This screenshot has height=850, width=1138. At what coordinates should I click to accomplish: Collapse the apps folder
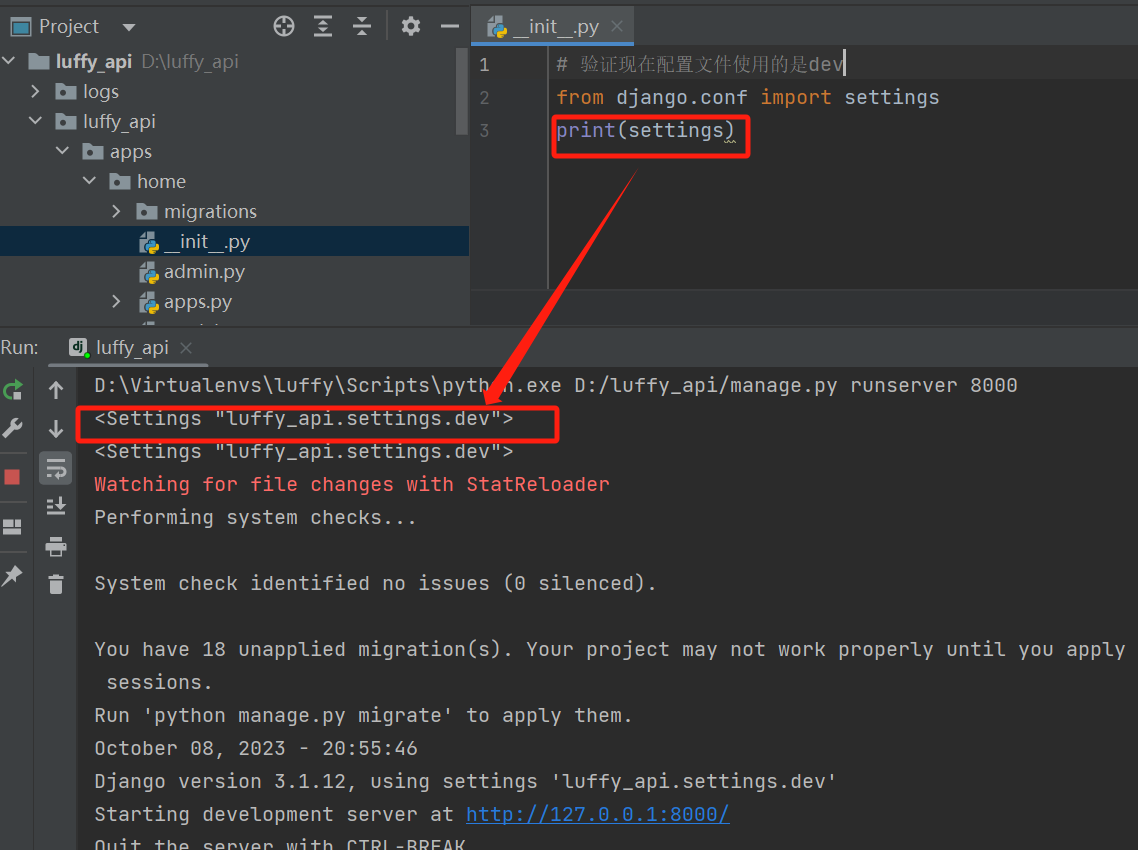[62, 151]
